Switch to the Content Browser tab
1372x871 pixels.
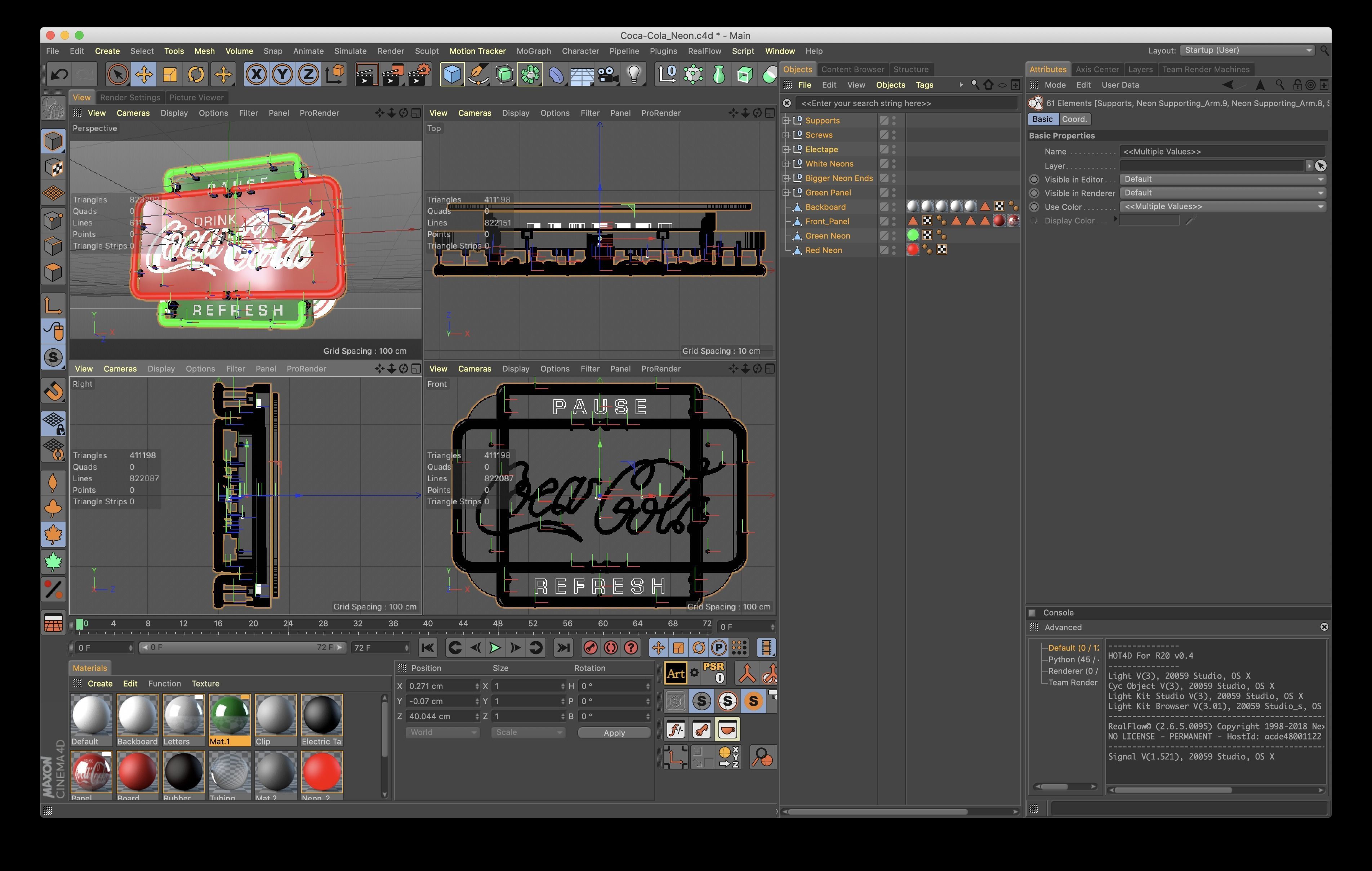point(852,70)
